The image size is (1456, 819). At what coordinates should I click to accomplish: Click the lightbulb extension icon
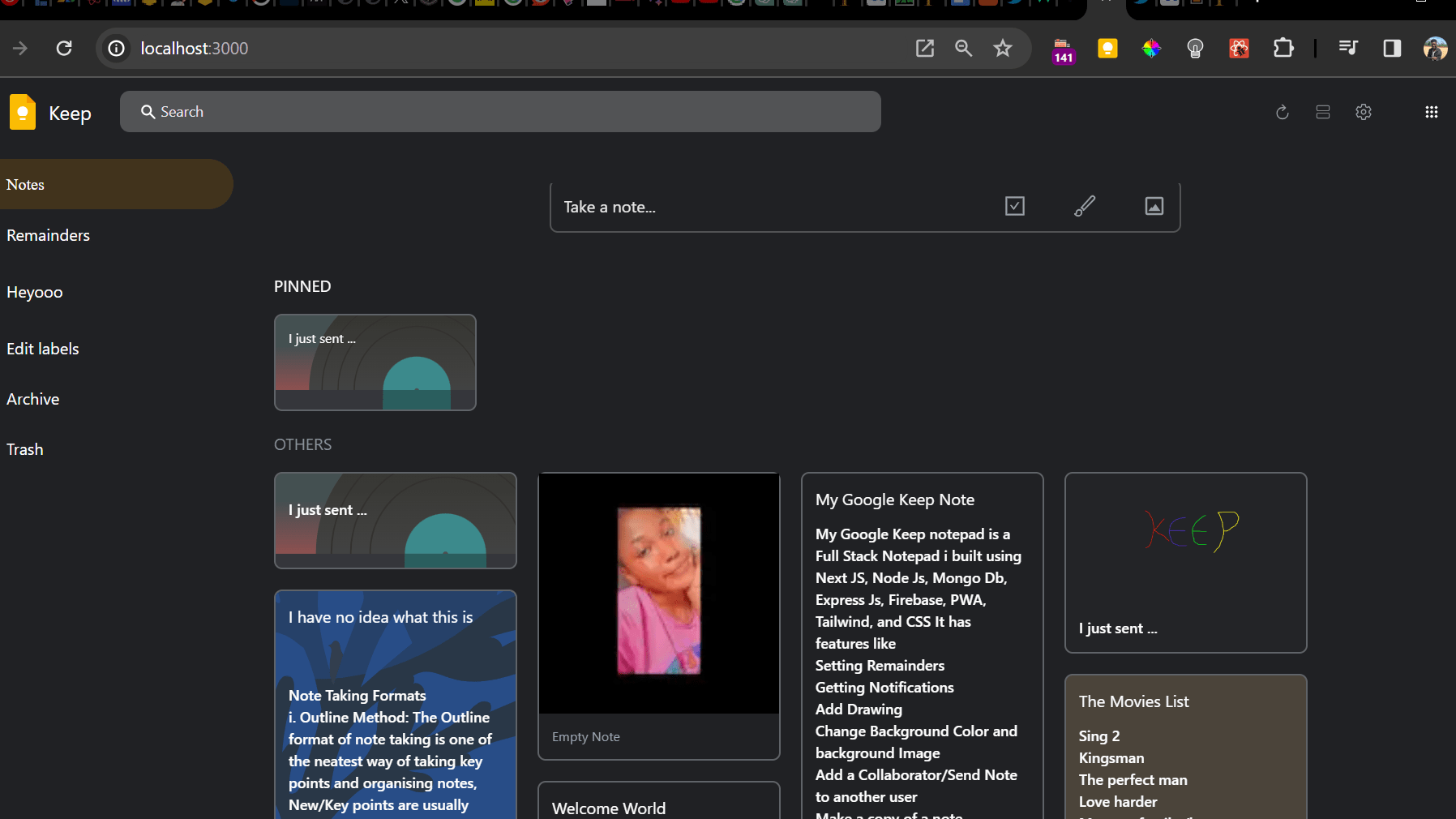point(1195,48)
